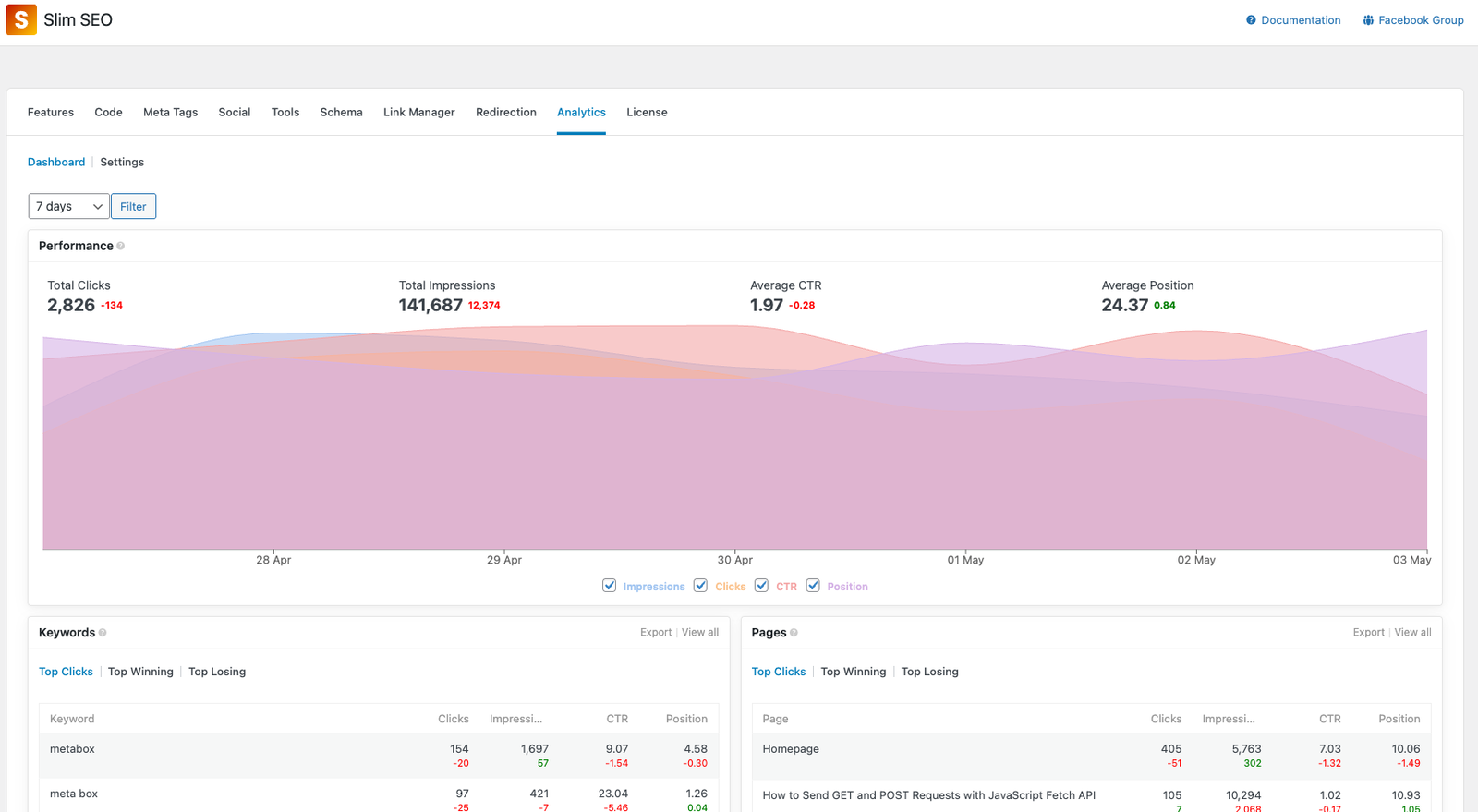This screenshot has height=812, width=1478.
Task: Hide the Position series checkbox
Action: point(813,586)
